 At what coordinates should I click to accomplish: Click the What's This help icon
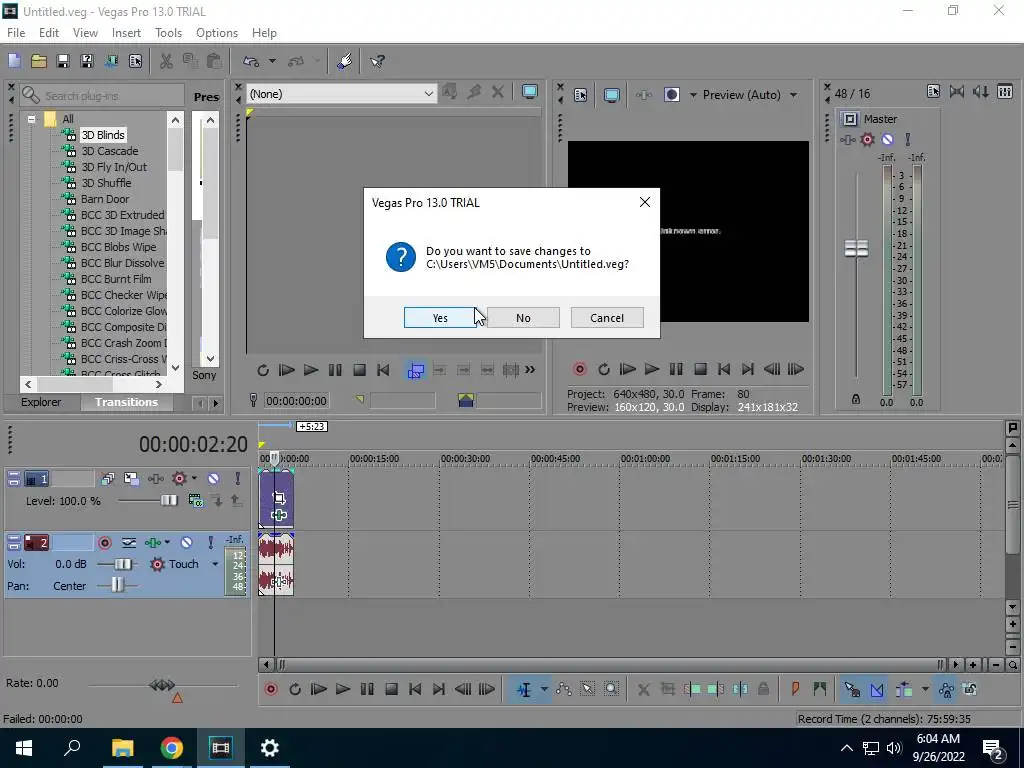[x=377, y=61]
